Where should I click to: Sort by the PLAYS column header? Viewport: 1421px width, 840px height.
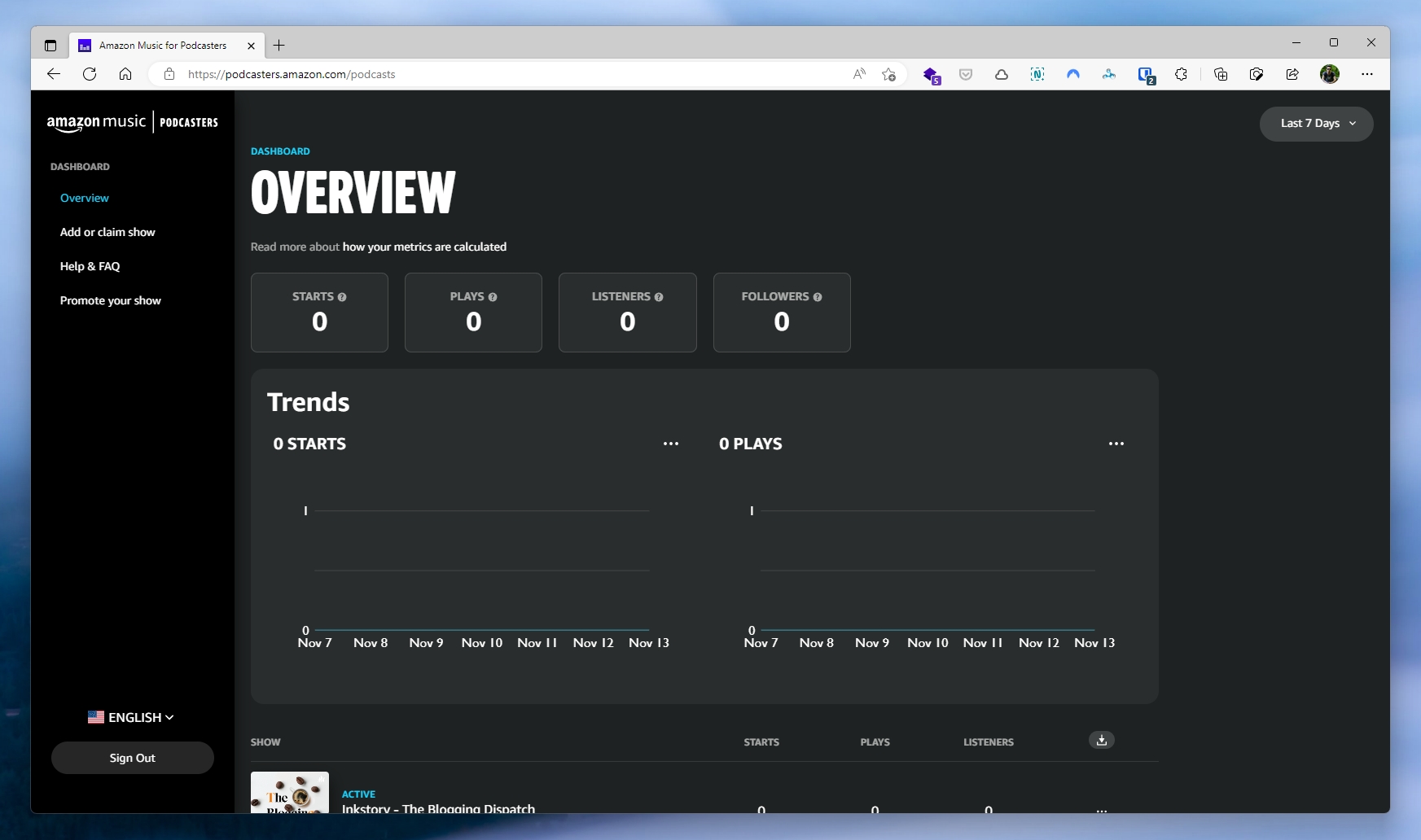875,742
